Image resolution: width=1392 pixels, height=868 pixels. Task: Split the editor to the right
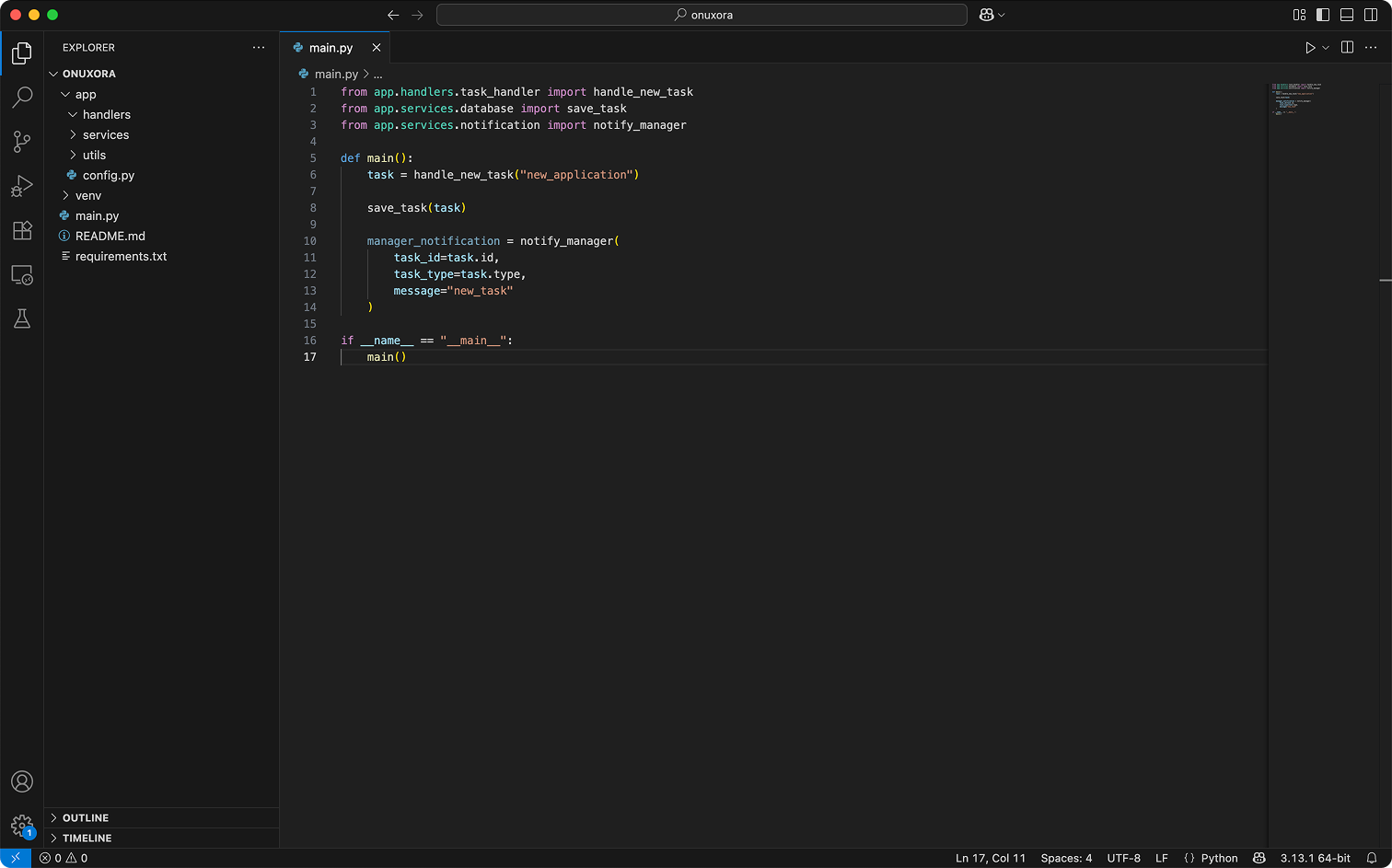coord(1348,48)
